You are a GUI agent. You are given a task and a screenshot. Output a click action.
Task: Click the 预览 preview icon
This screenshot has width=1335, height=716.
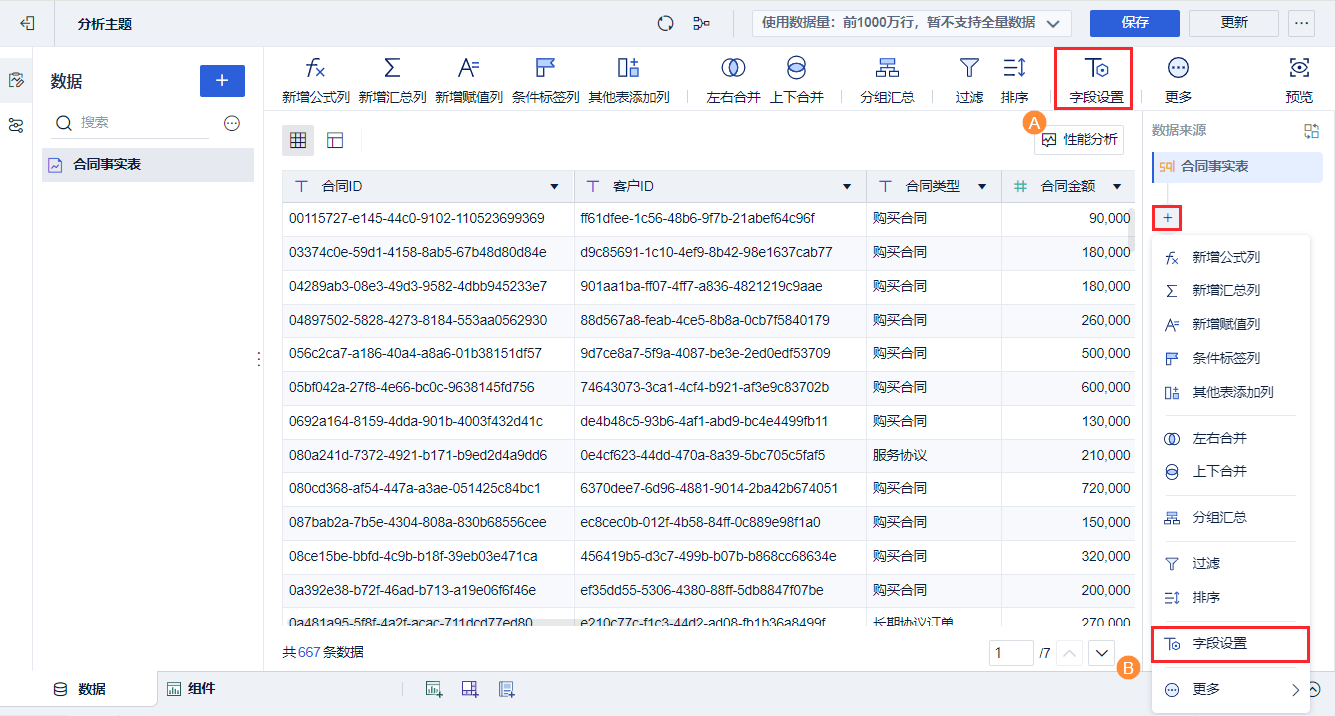point(1299,68)
